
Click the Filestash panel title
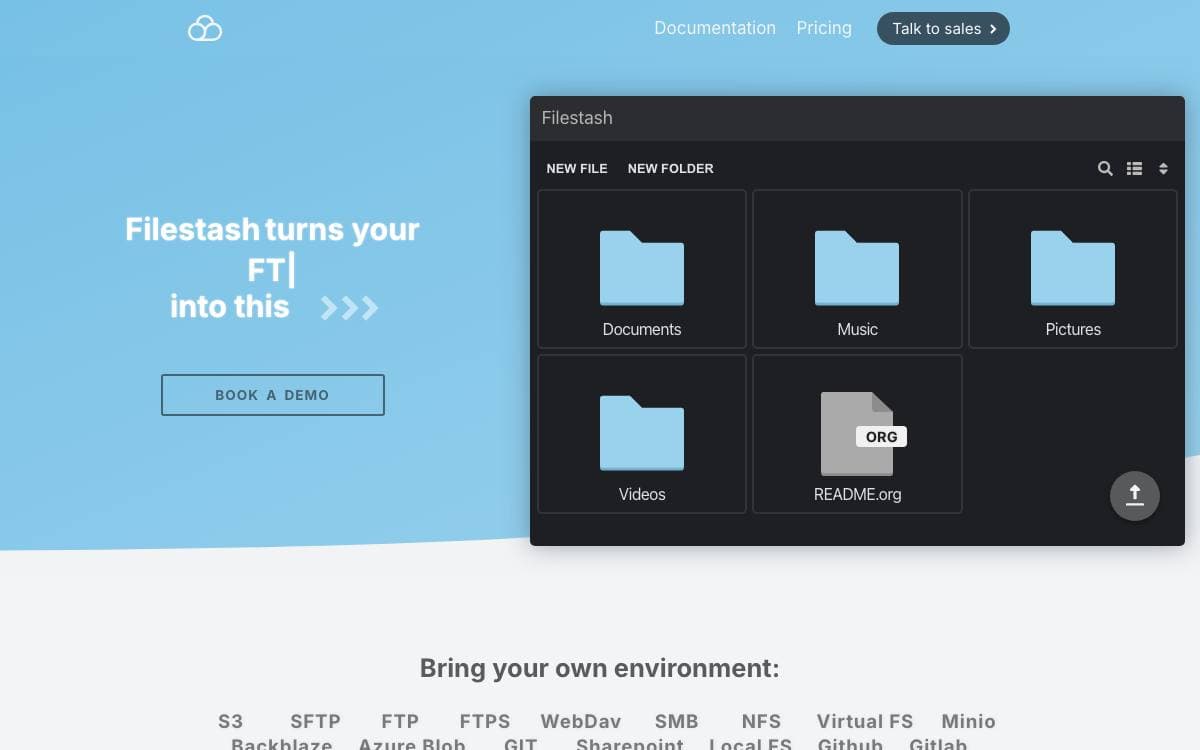[577, 118]
